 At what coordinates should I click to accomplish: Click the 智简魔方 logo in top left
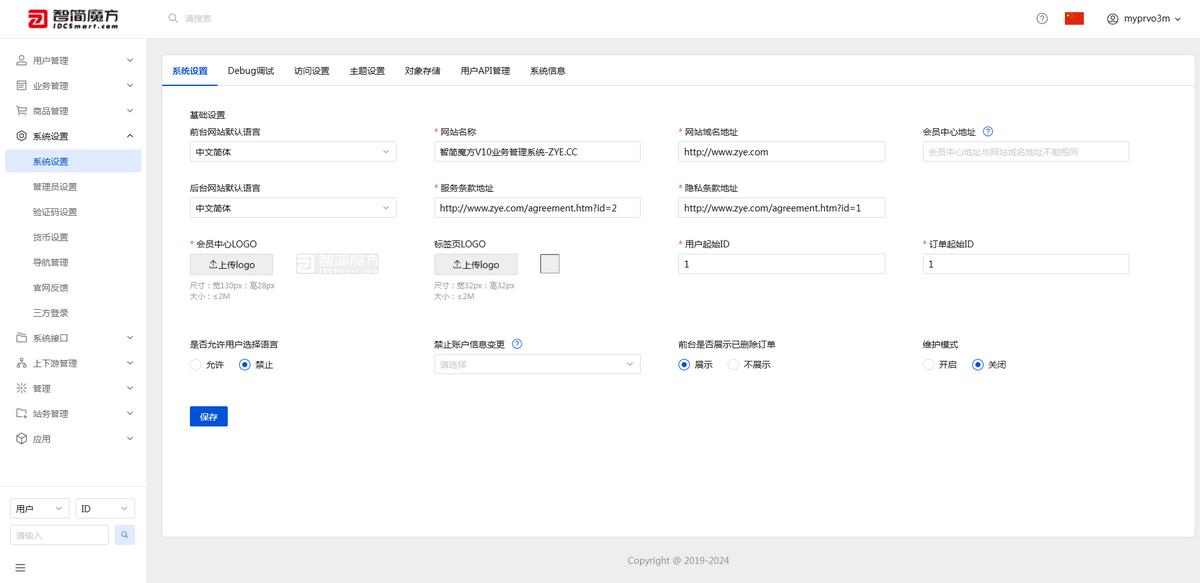pos(67,18)
